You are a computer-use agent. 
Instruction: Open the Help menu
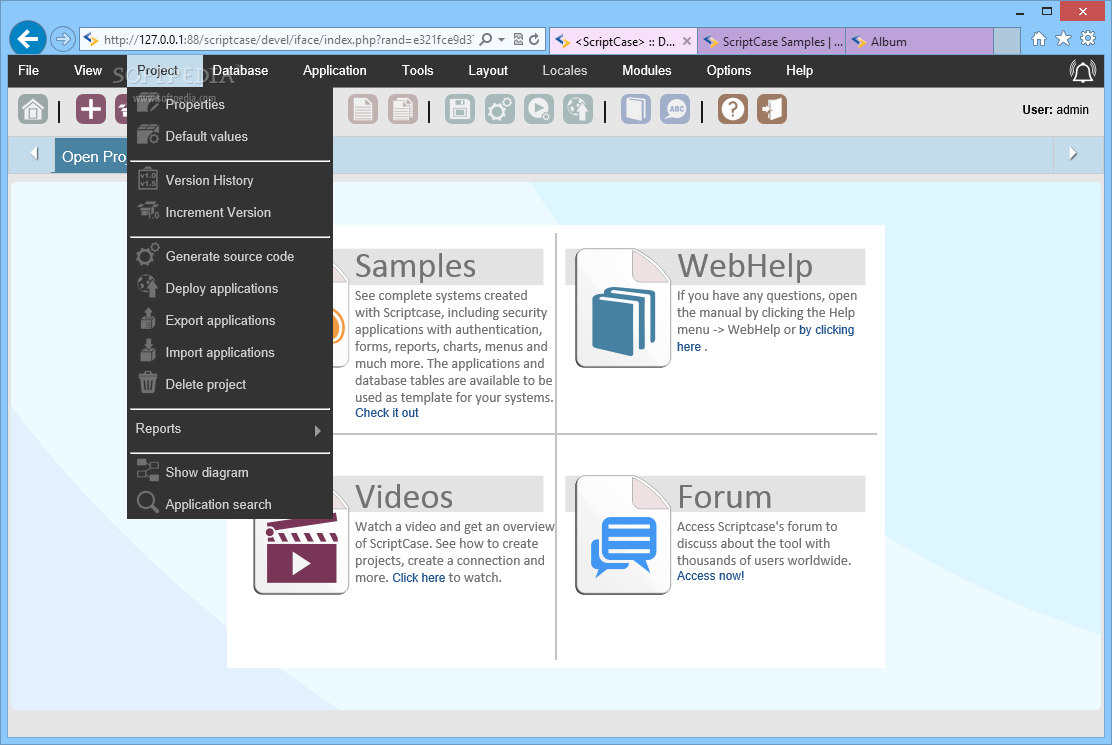(x=799, y=70)
